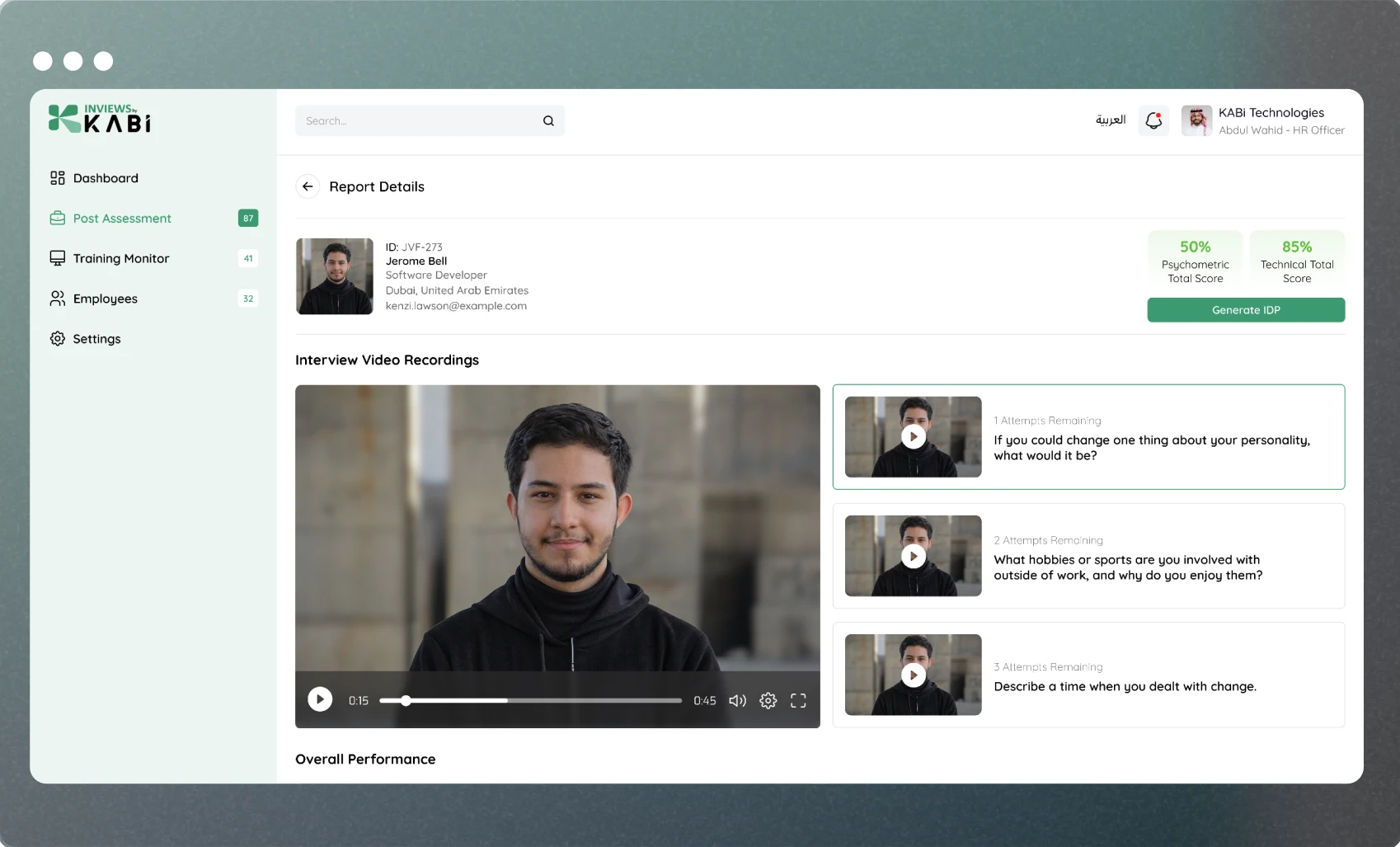Image resolution: width=1400 pixels, height=847 pixels.
Task: Click the Overall Performance heading
Action: tap(365, 760)
